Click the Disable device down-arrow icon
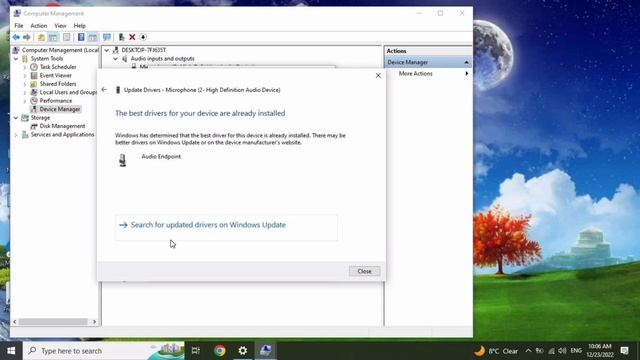This screenshot has height=360, width=640. coord(143,37)
